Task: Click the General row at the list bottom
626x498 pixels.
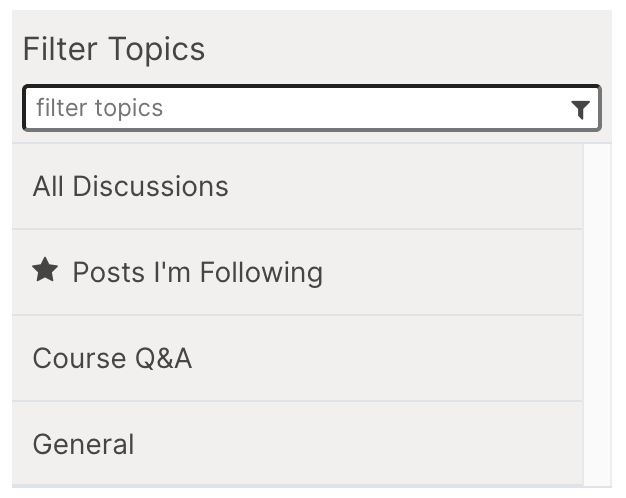Action: [296, 444]
